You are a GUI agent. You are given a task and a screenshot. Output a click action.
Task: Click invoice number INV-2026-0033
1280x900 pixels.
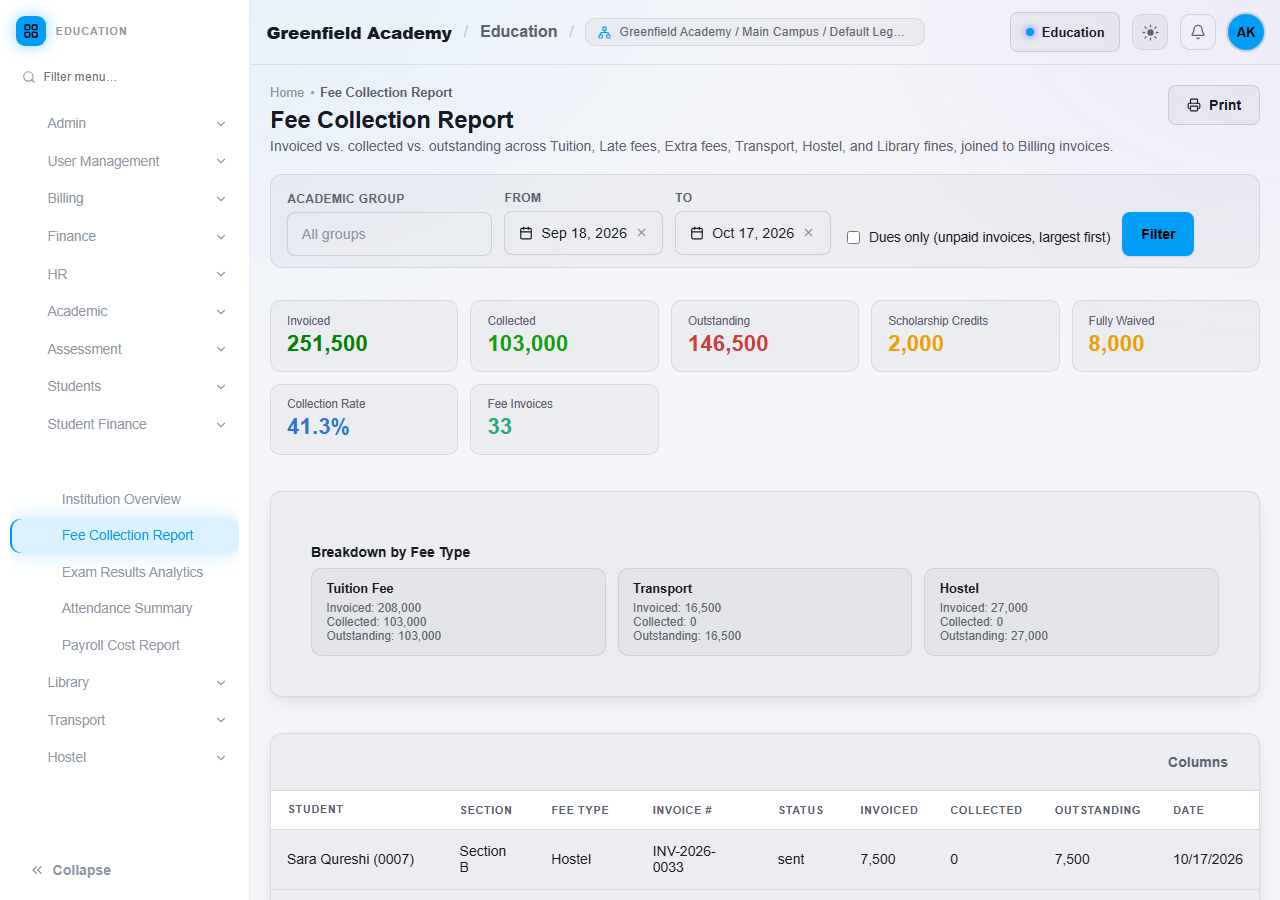tap(684, 859)
